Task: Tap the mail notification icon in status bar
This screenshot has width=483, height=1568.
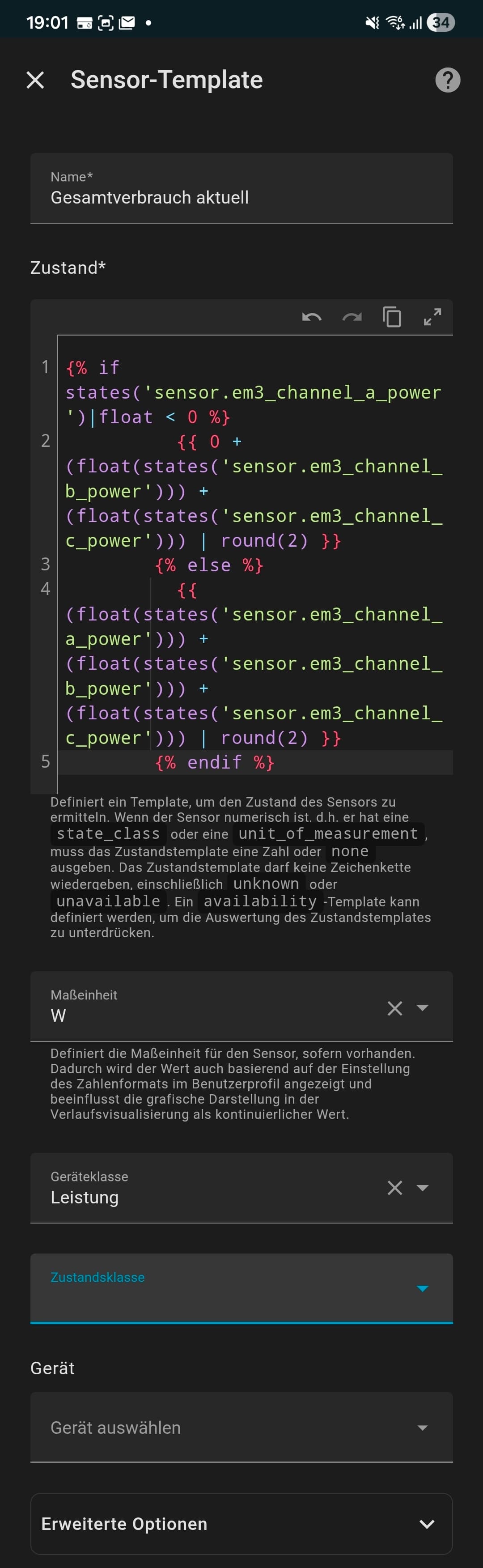Action: pos(127,23)
